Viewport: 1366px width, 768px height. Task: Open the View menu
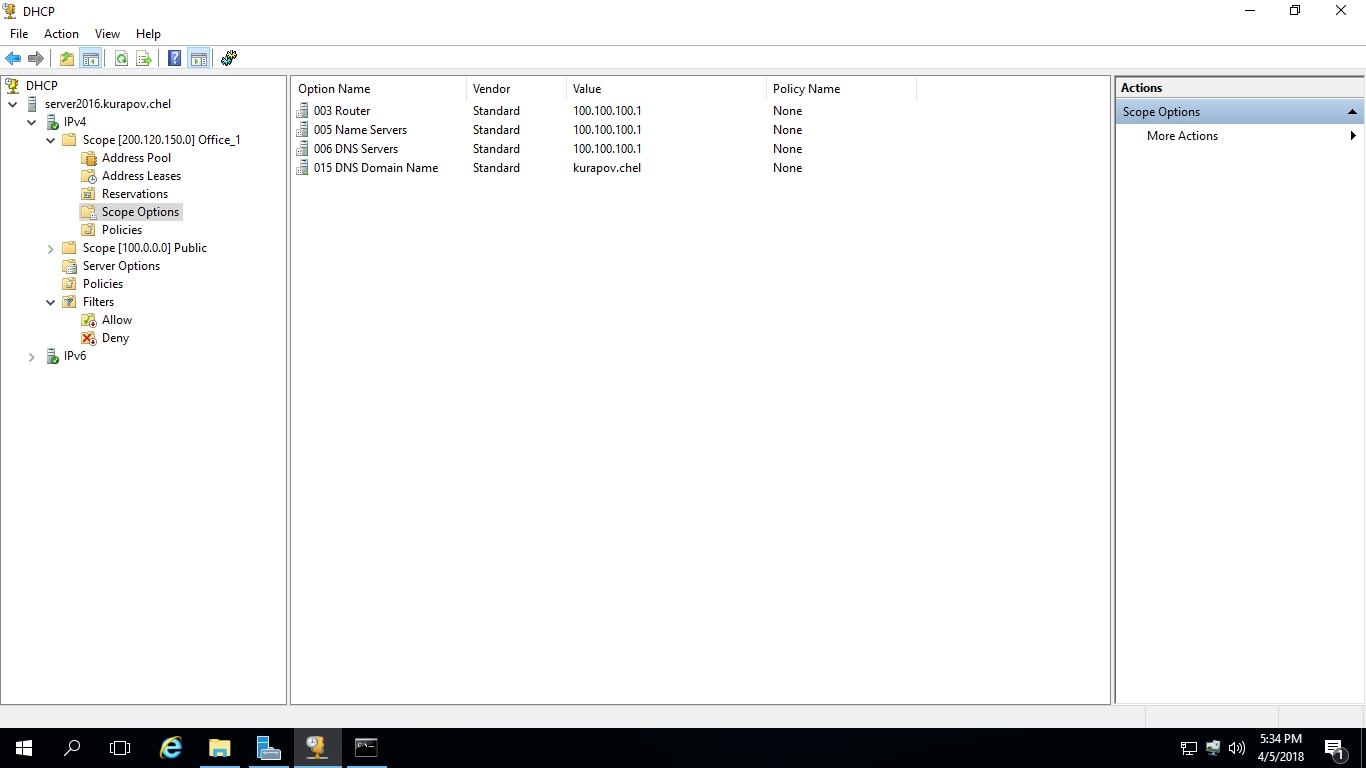pyautogui.click(x=107, y=34)
